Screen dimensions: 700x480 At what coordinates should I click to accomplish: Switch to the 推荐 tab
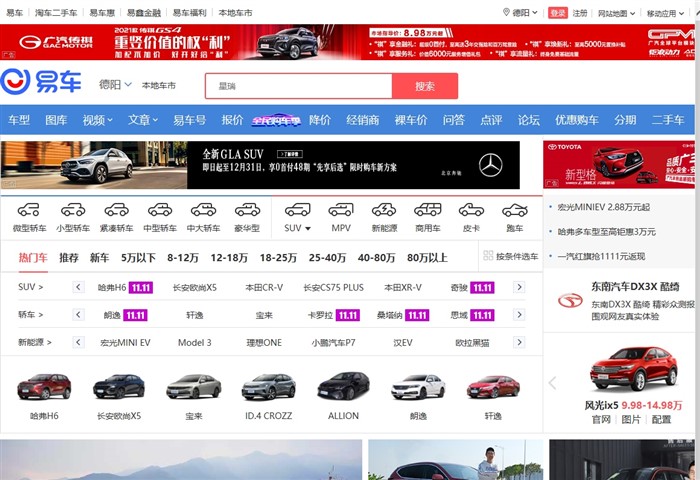[69, 258]
